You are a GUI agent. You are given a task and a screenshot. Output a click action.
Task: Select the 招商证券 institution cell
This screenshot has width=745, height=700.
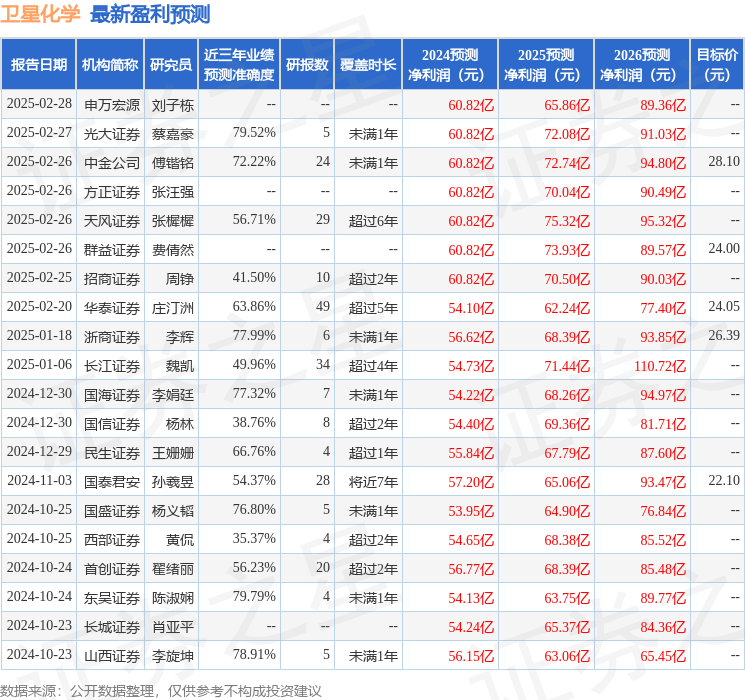coord(112,279)
